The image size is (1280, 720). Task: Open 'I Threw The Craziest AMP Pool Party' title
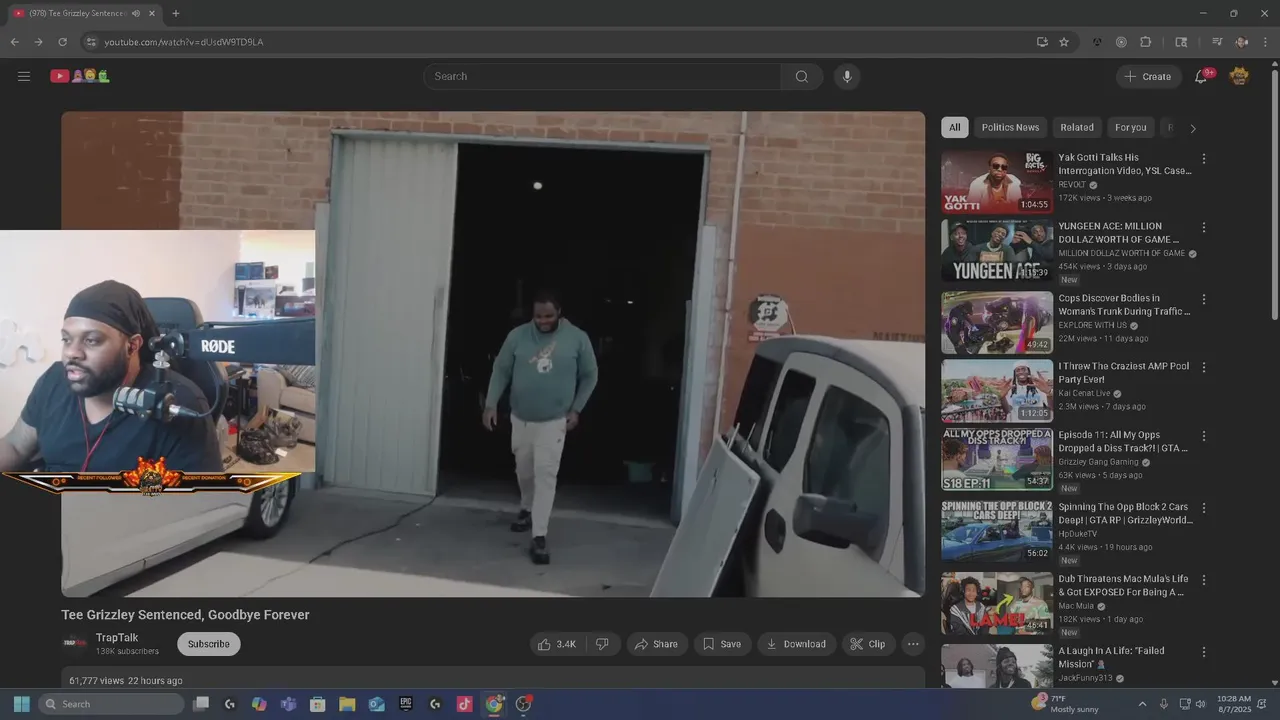[x=1124, y=373]
